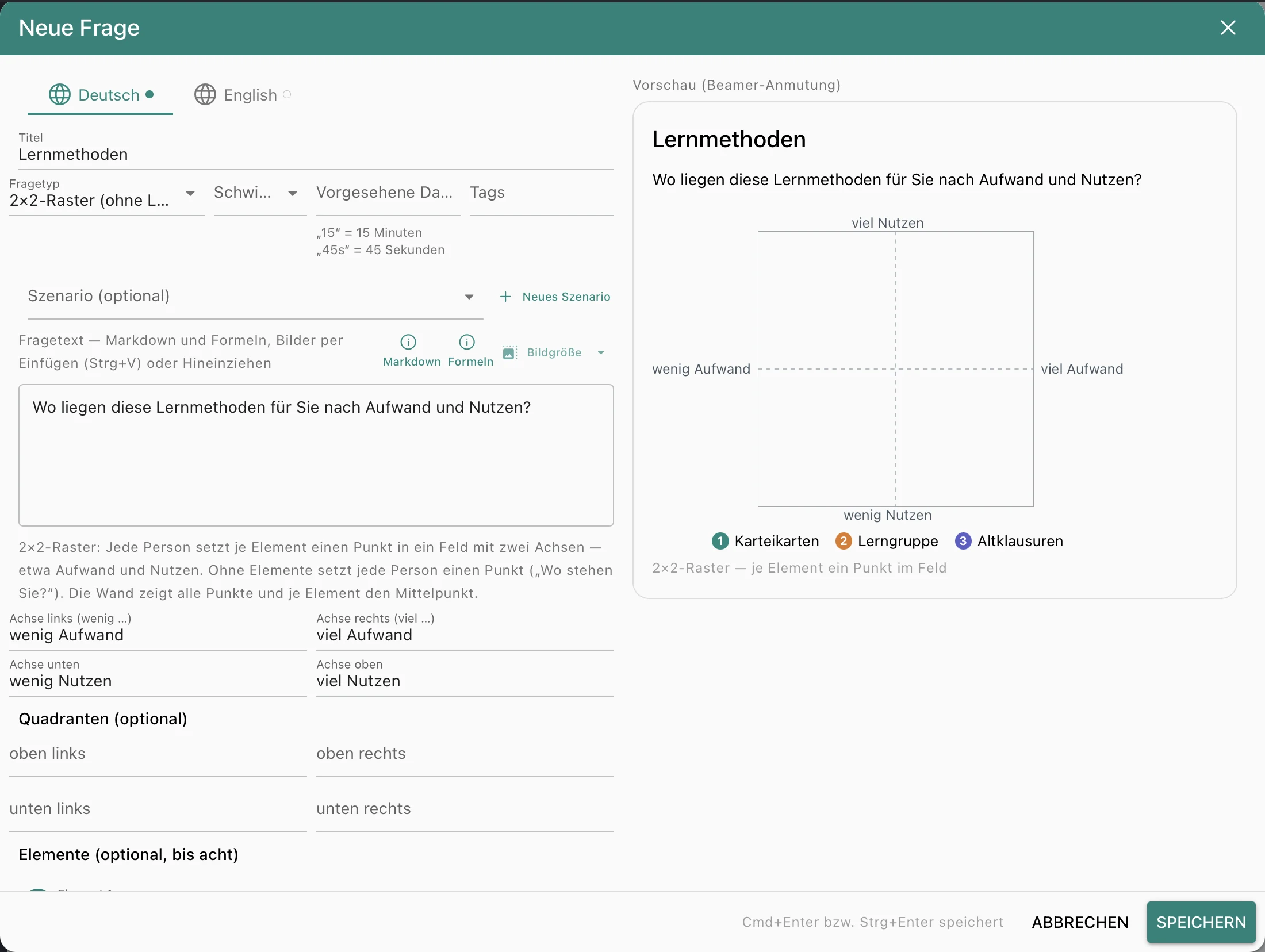Click the 'viel Nutzen' preview axis label
The image size is (1265, 952).
pyautogui.click(x=888, y=223)
